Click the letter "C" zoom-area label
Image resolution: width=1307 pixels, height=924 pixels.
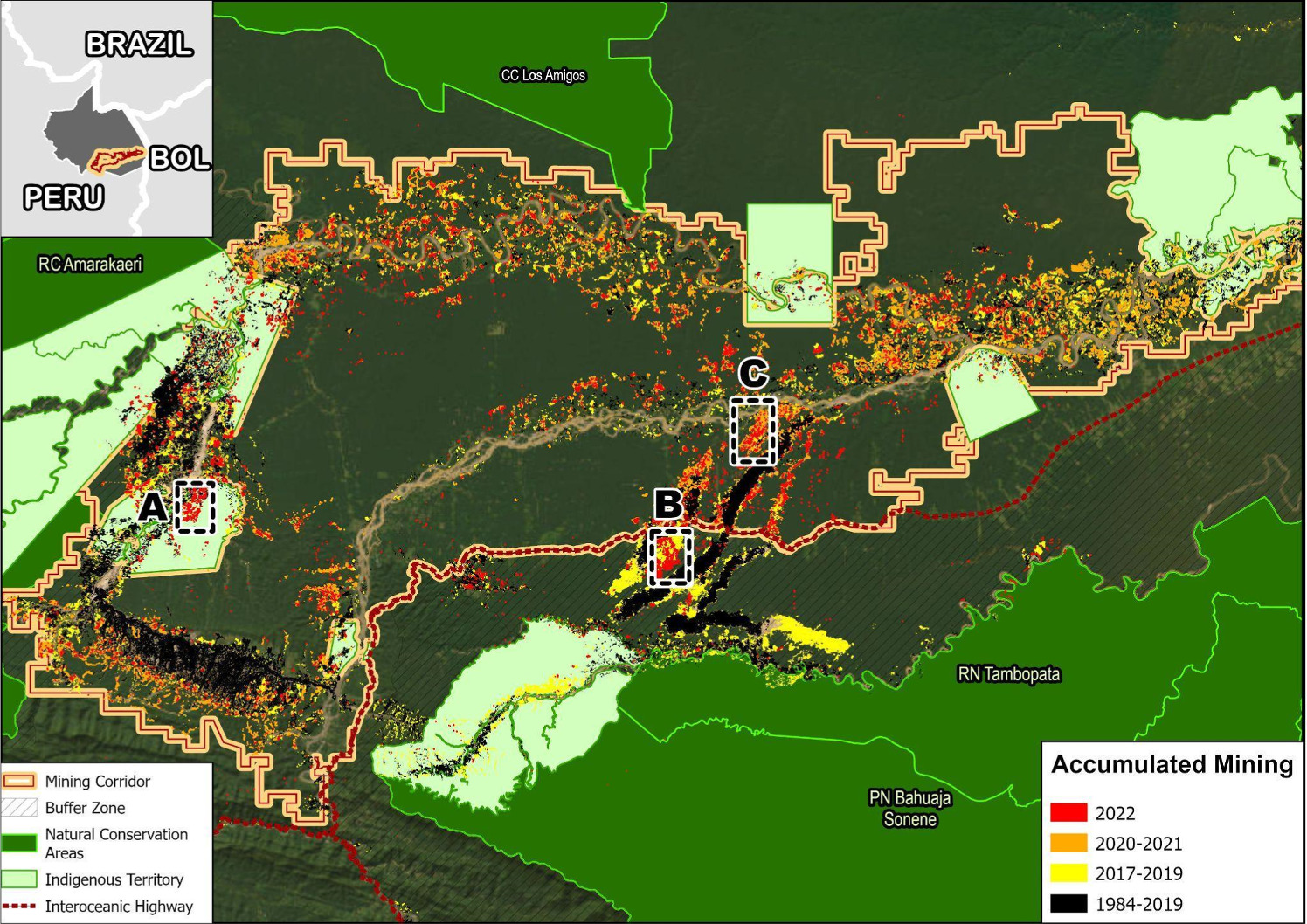click(753, 374)
